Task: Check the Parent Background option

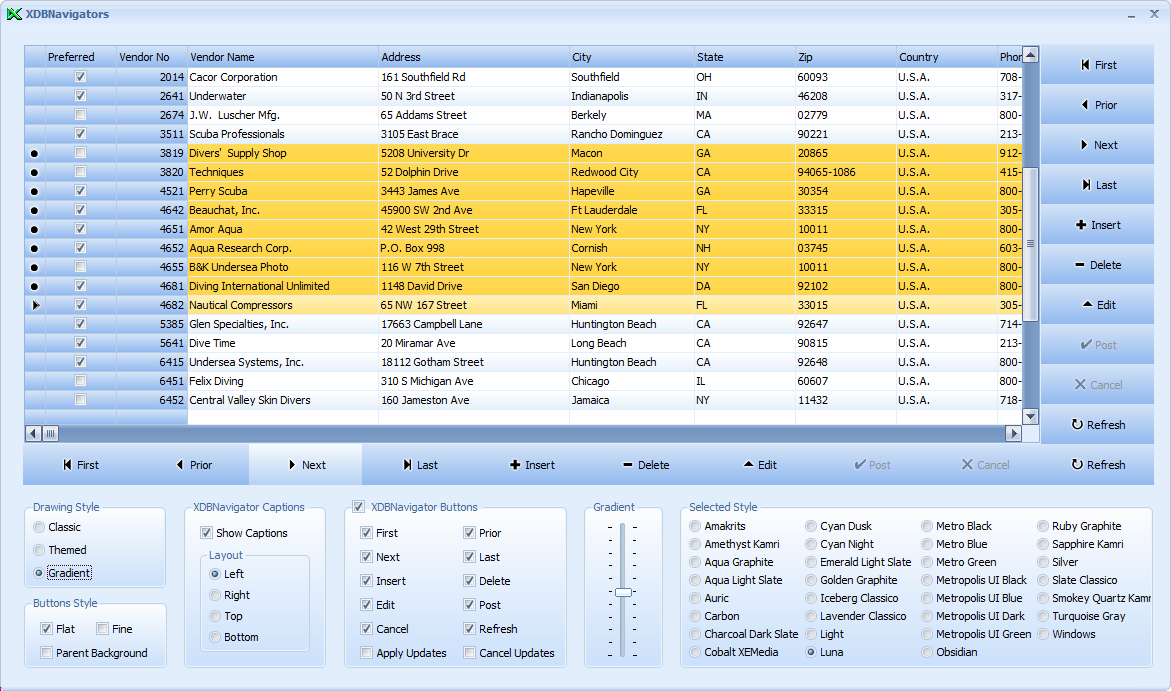Action: (47, 653)
